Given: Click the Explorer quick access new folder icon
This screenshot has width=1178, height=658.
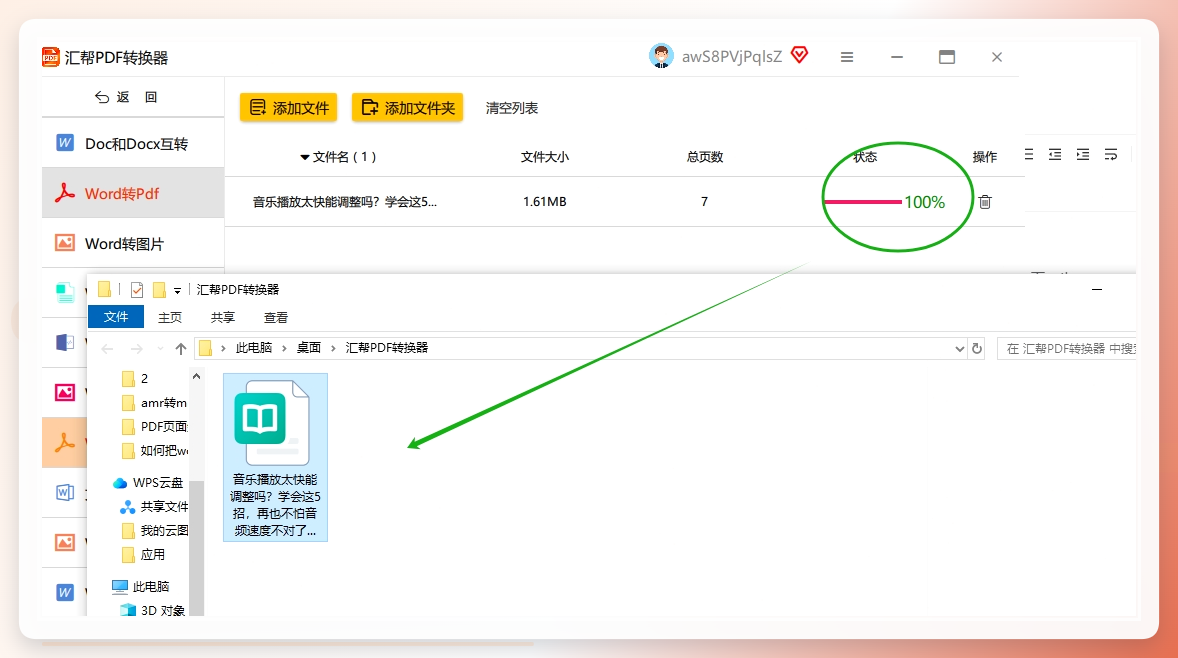Looking at the screenshot, I should click(159, 290).
